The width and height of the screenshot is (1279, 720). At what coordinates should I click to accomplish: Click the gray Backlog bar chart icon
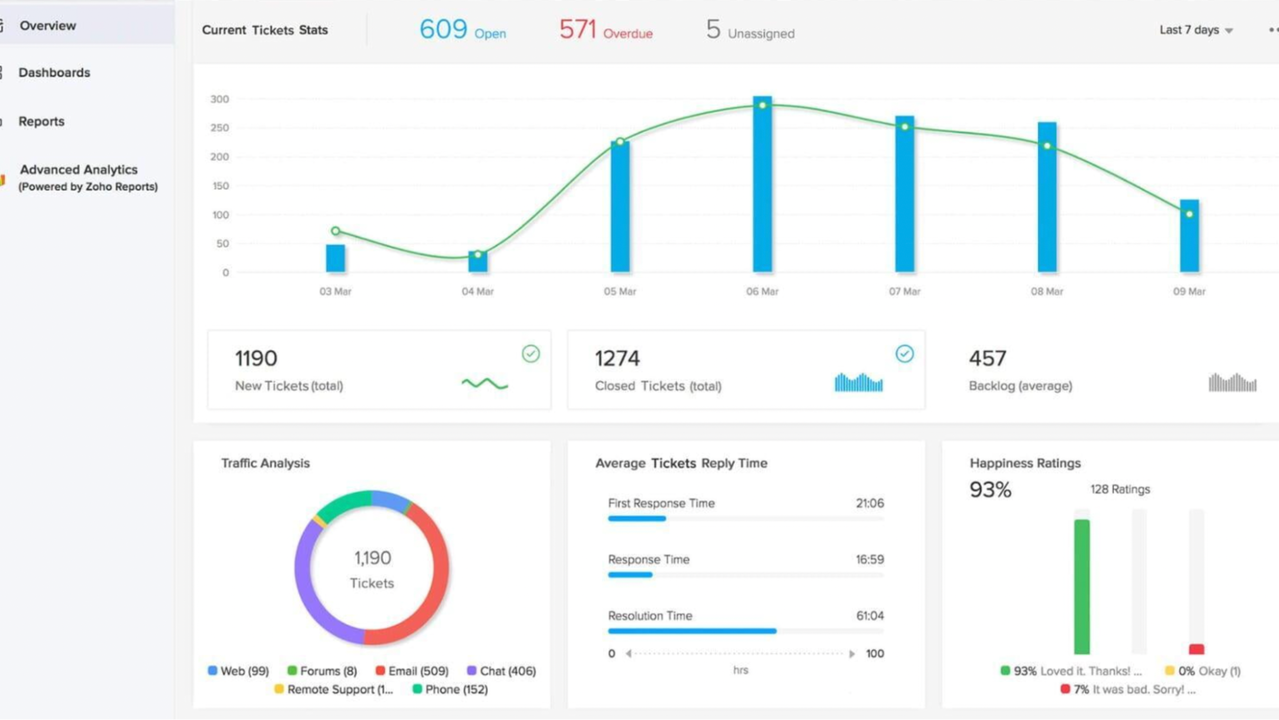[1232, 382]
